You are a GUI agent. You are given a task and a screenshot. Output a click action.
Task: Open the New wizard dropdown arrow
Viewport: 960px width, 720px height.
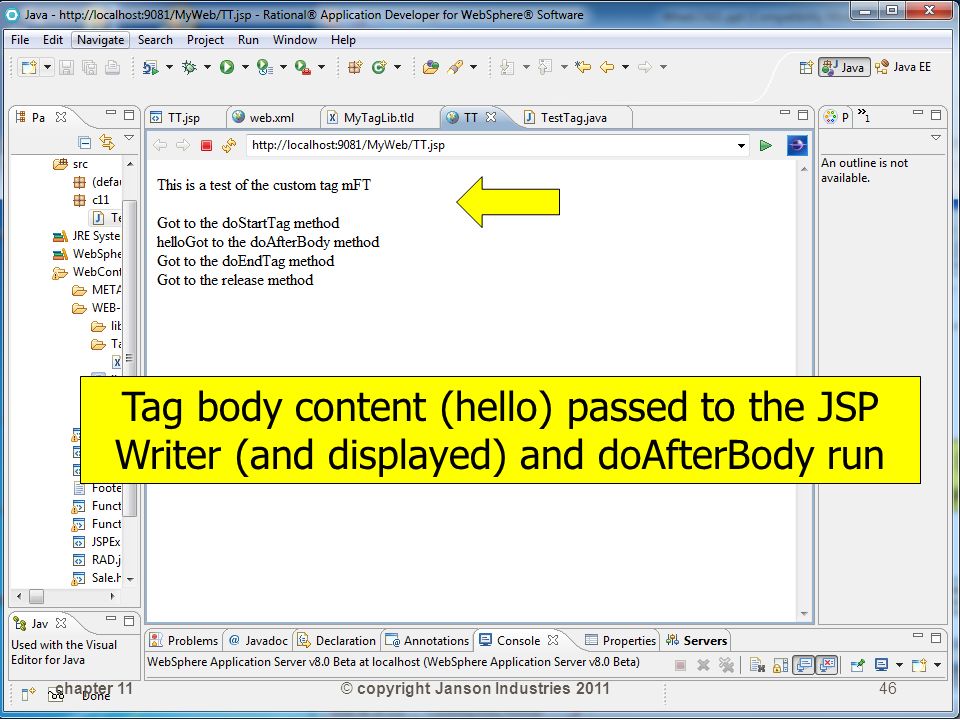tap(47, 67)
